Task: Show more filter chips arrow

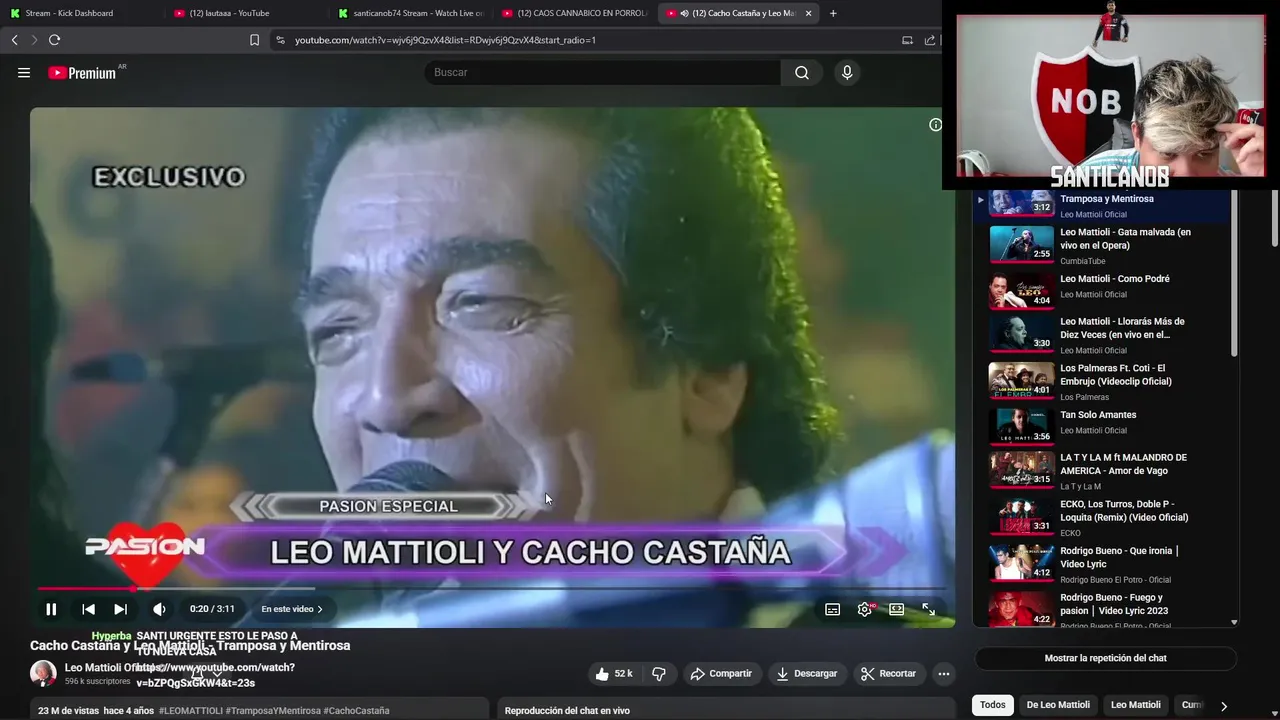Action: point(1223,706)
